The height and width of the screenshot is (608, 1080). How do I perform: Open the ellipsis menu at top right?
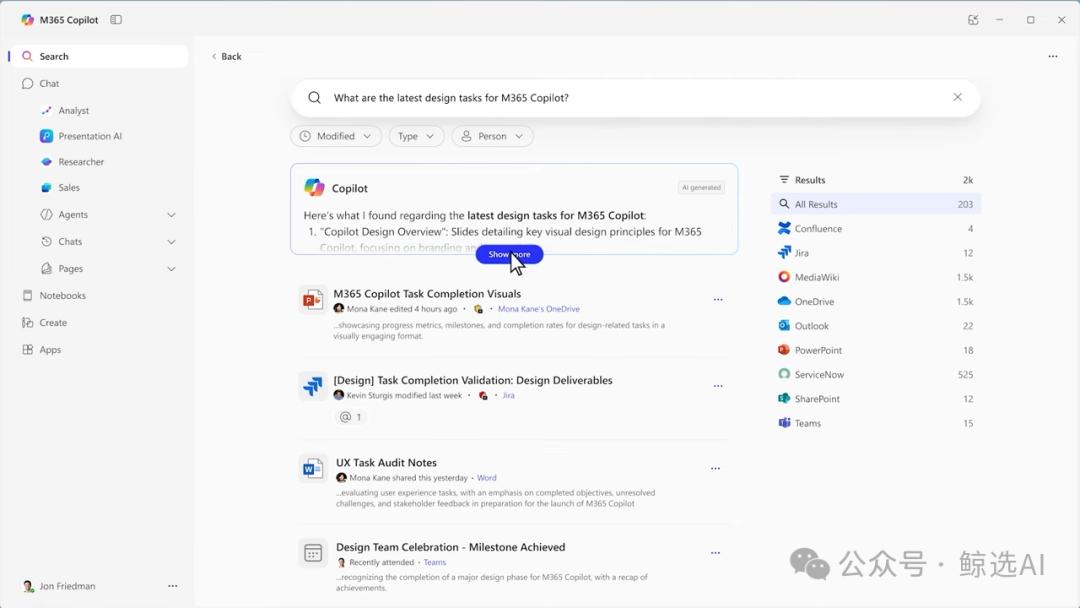1055,56
